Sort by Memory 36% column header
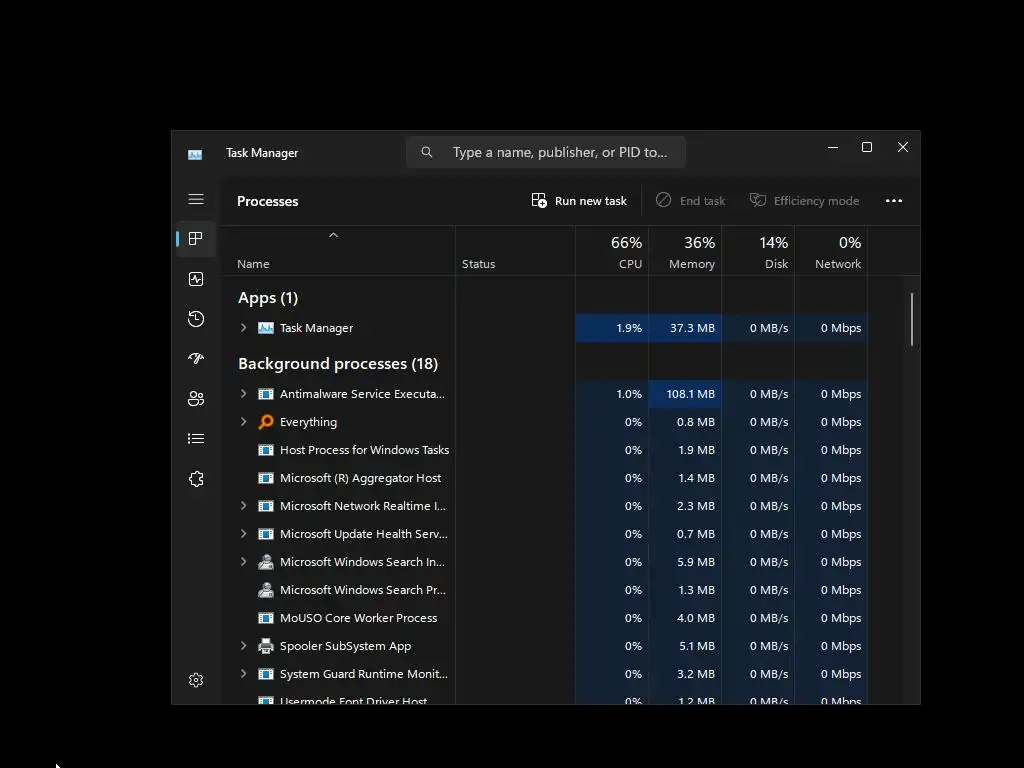 [685, 251]
